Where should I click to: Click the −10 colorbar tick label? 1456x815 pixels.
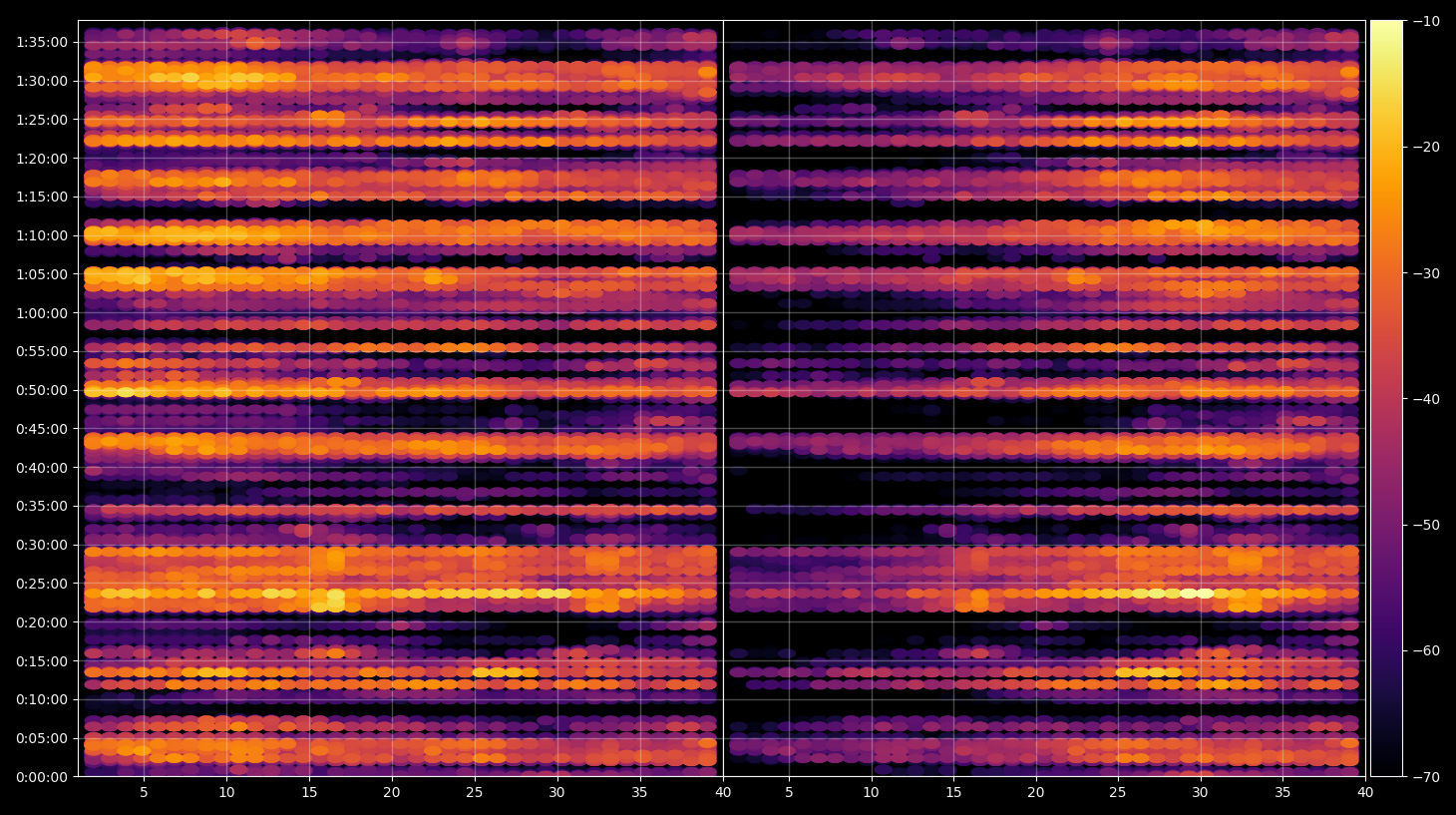1427,21
